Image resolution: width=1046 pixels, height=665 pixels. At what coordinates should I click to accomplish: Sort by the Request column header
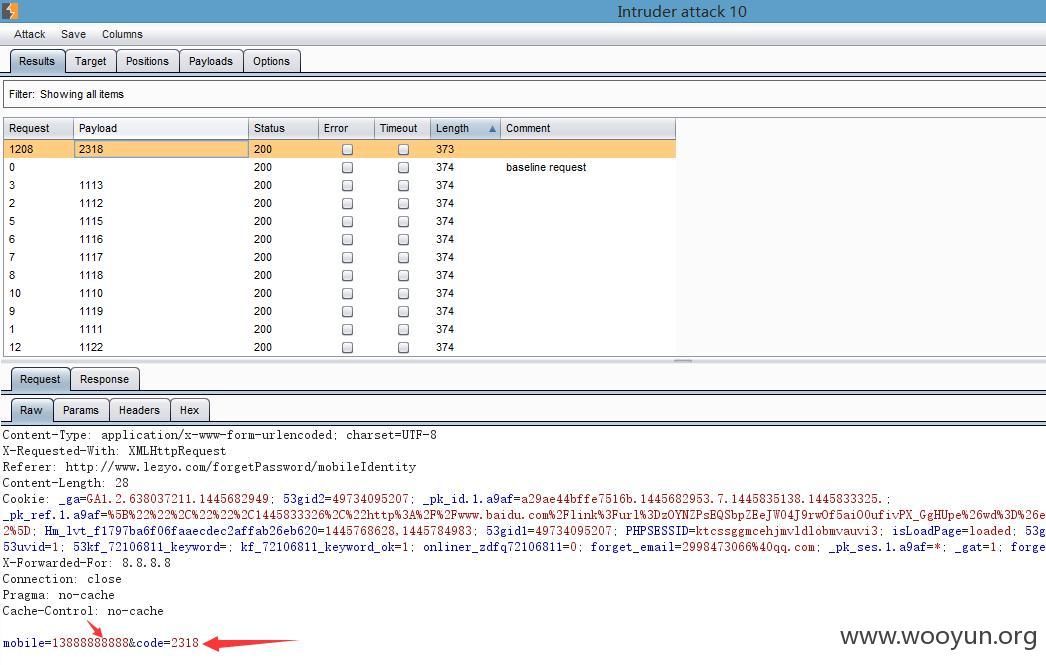(39, 128)
